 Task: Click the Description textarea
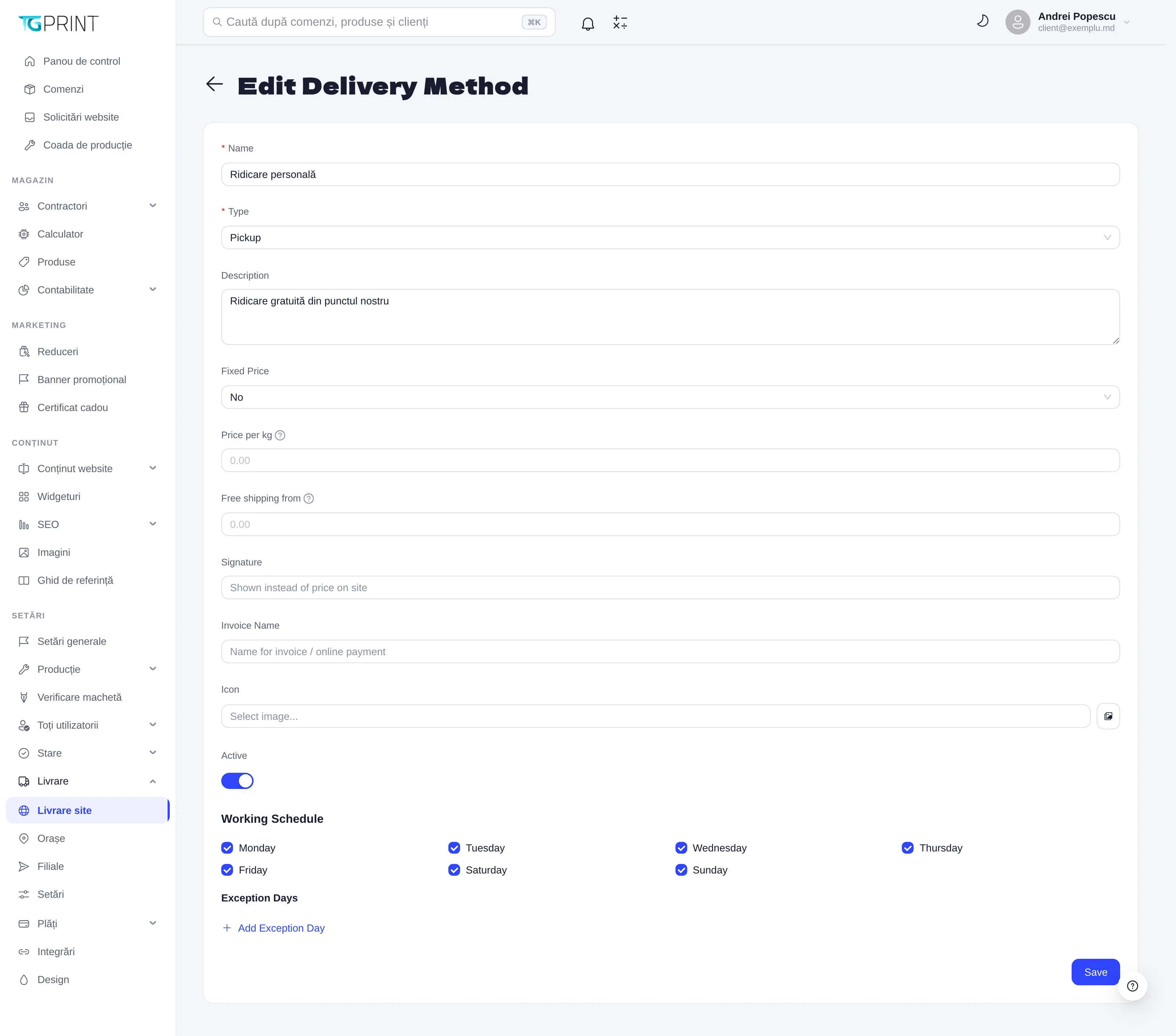point(670,317)
